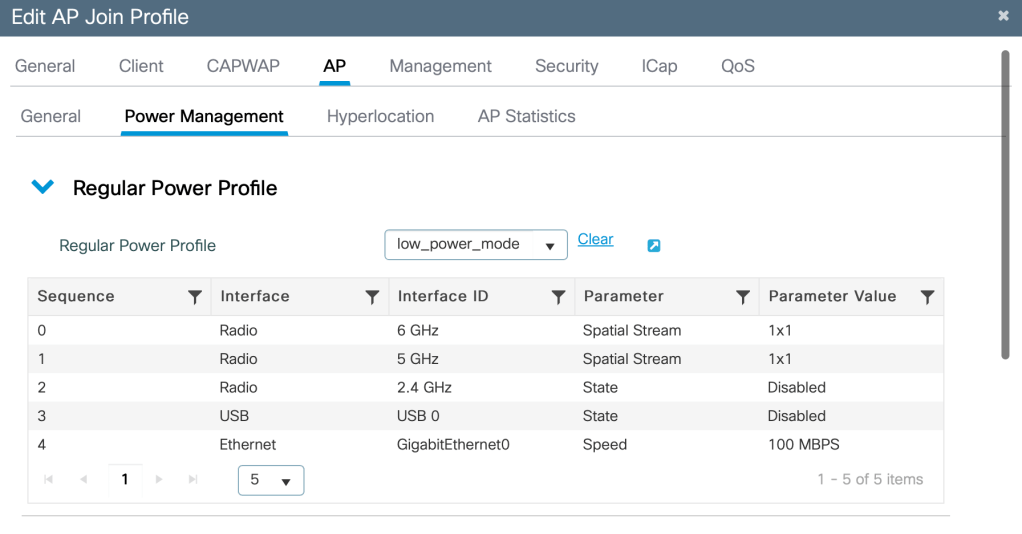Collapse the Regular Power Profile section
The width and height of the screenshot is (1022, 534).
pyautogui.click(x=43, y=187)
